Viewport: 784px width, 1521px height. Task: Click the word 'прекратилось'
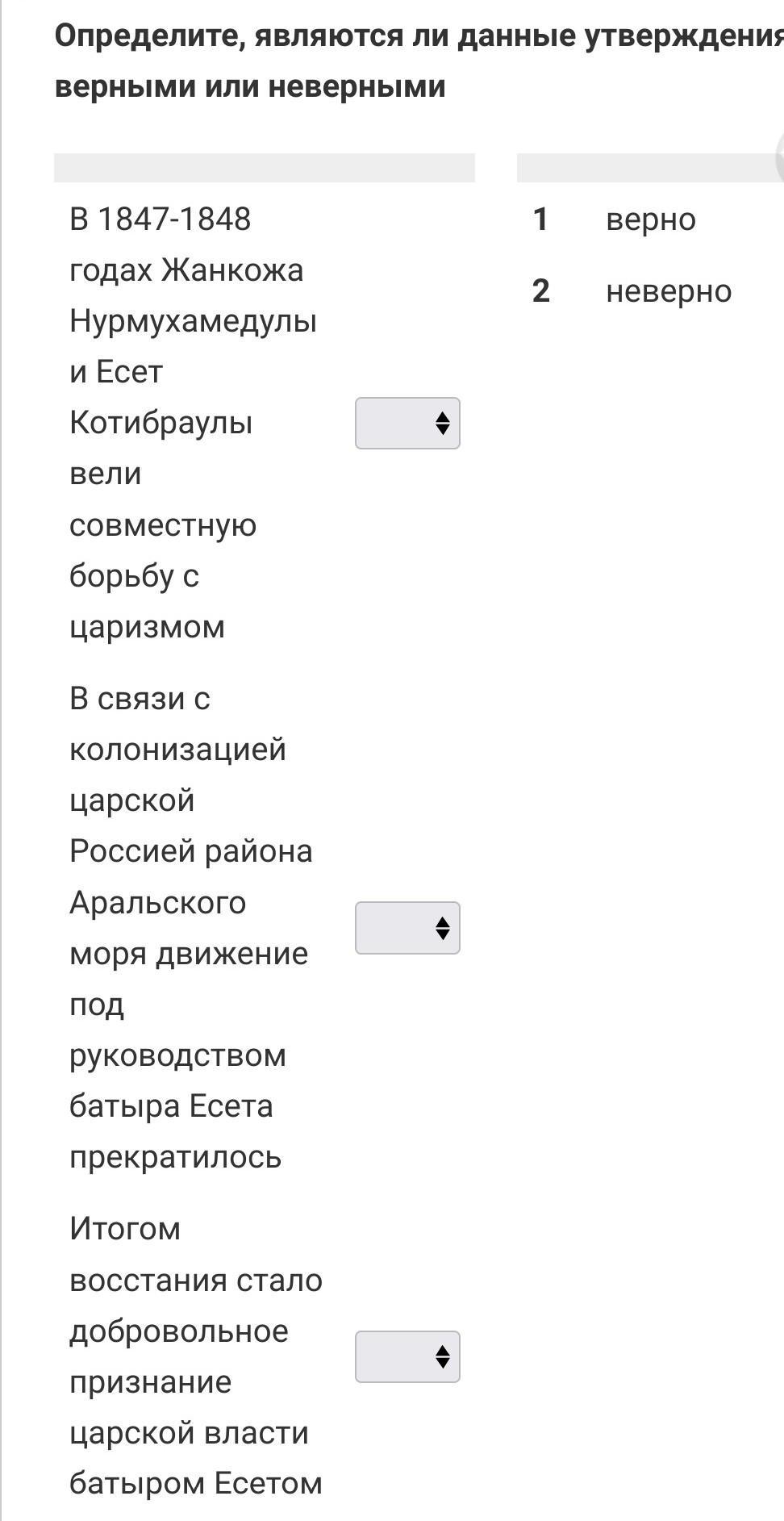175,1157
